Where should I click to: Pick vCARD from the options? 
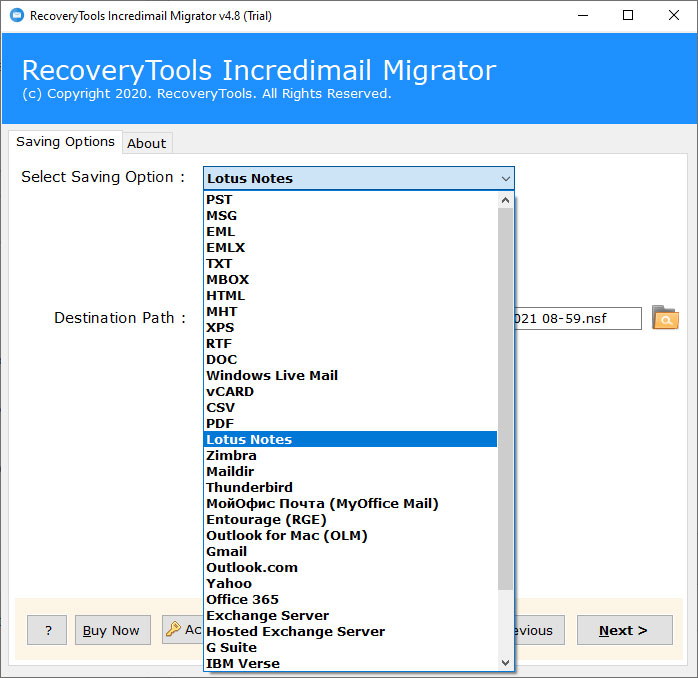pyautogui.click(x=350, y=392)
